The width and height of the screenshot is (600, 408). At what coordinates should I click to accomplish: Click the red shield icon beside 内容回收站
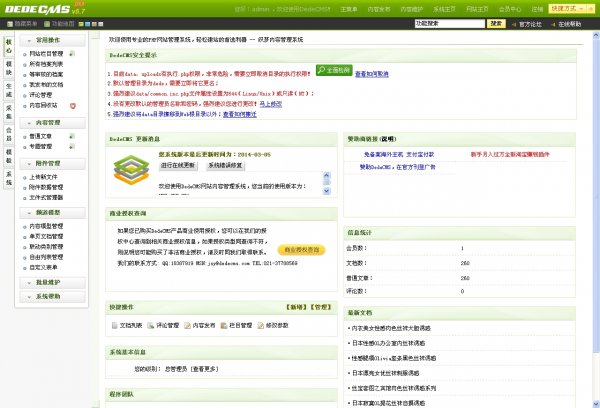[x=73, y=106]
